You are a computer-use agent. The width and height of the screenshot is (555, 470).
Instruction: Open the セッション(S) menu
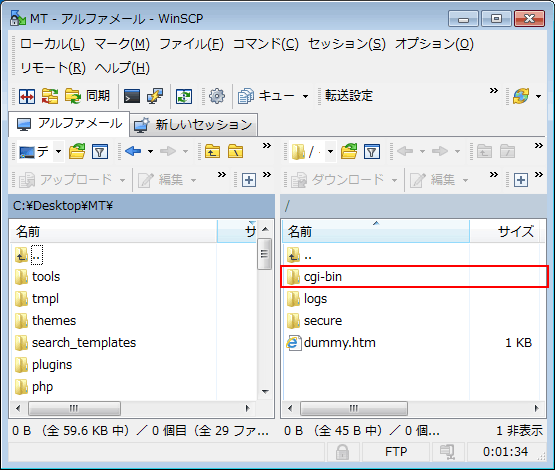(347, 44)
